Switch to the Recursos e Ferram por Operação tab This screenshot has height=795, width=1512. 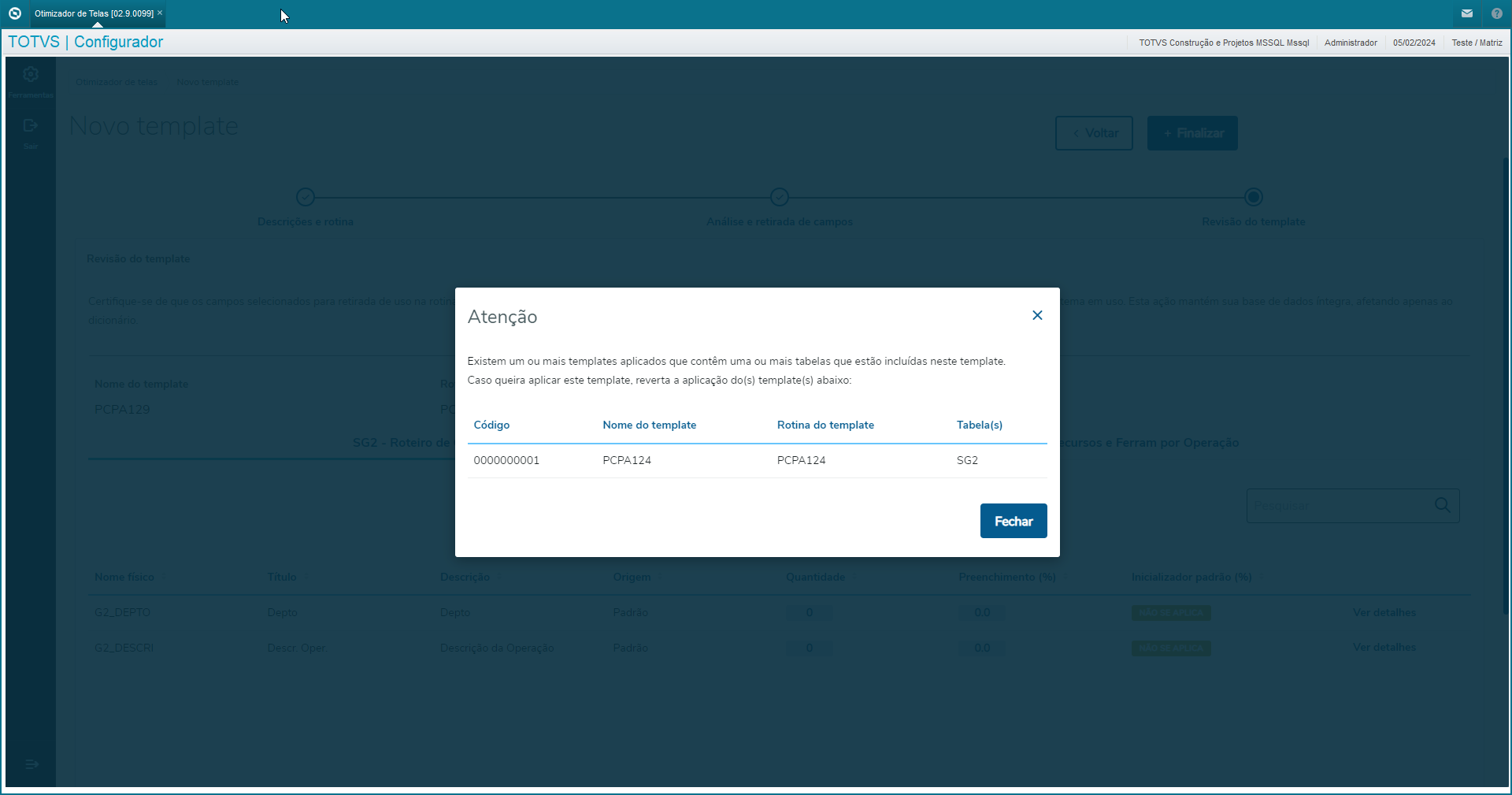click(x=1150, y=443)
